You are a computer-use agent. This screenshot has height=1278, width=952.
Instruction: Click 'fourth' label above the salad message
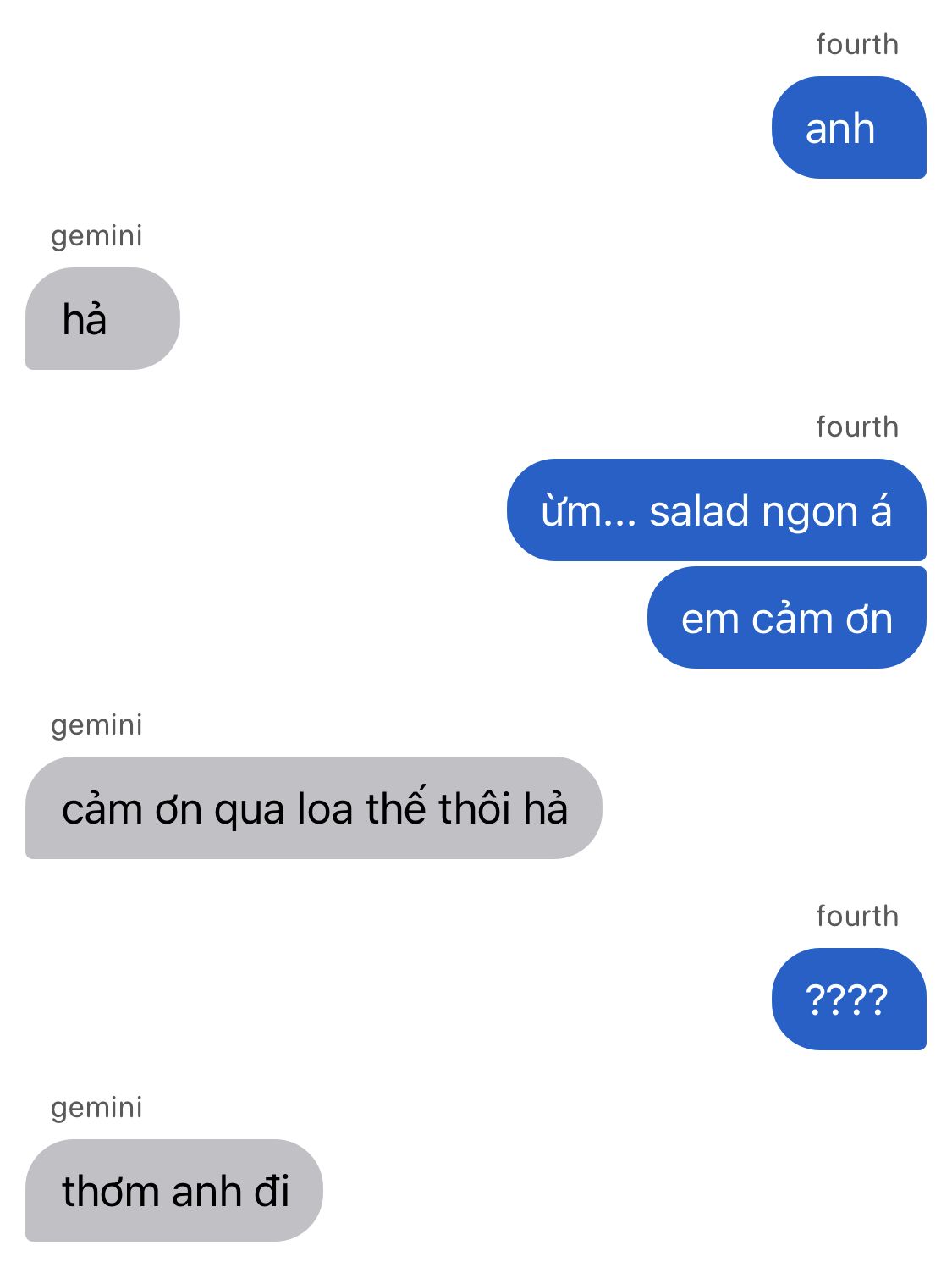857,427
